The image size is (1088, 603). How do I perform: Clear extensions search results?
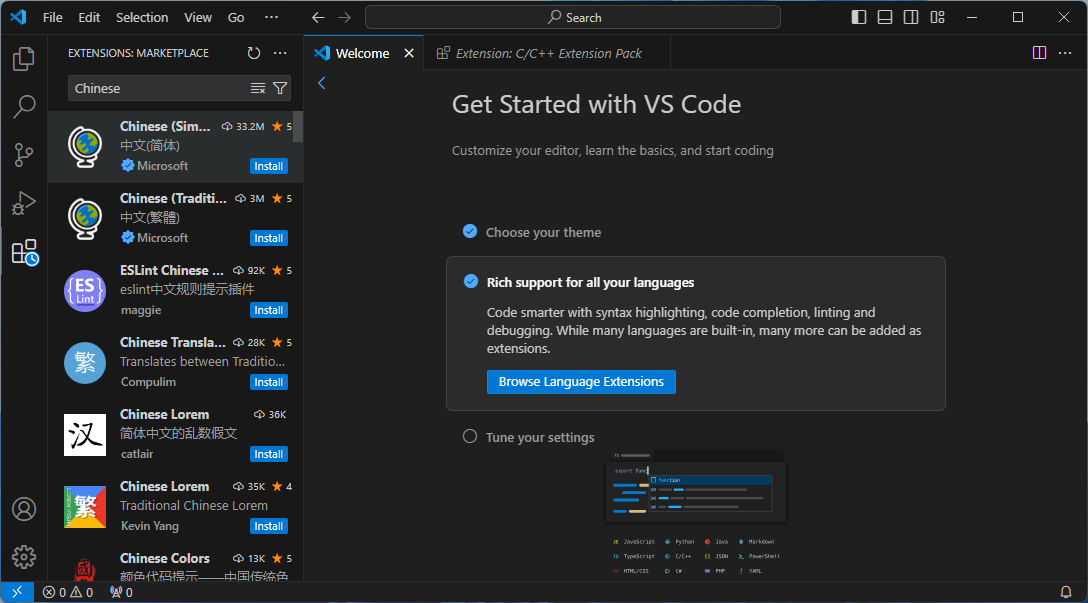pos(258,88)
